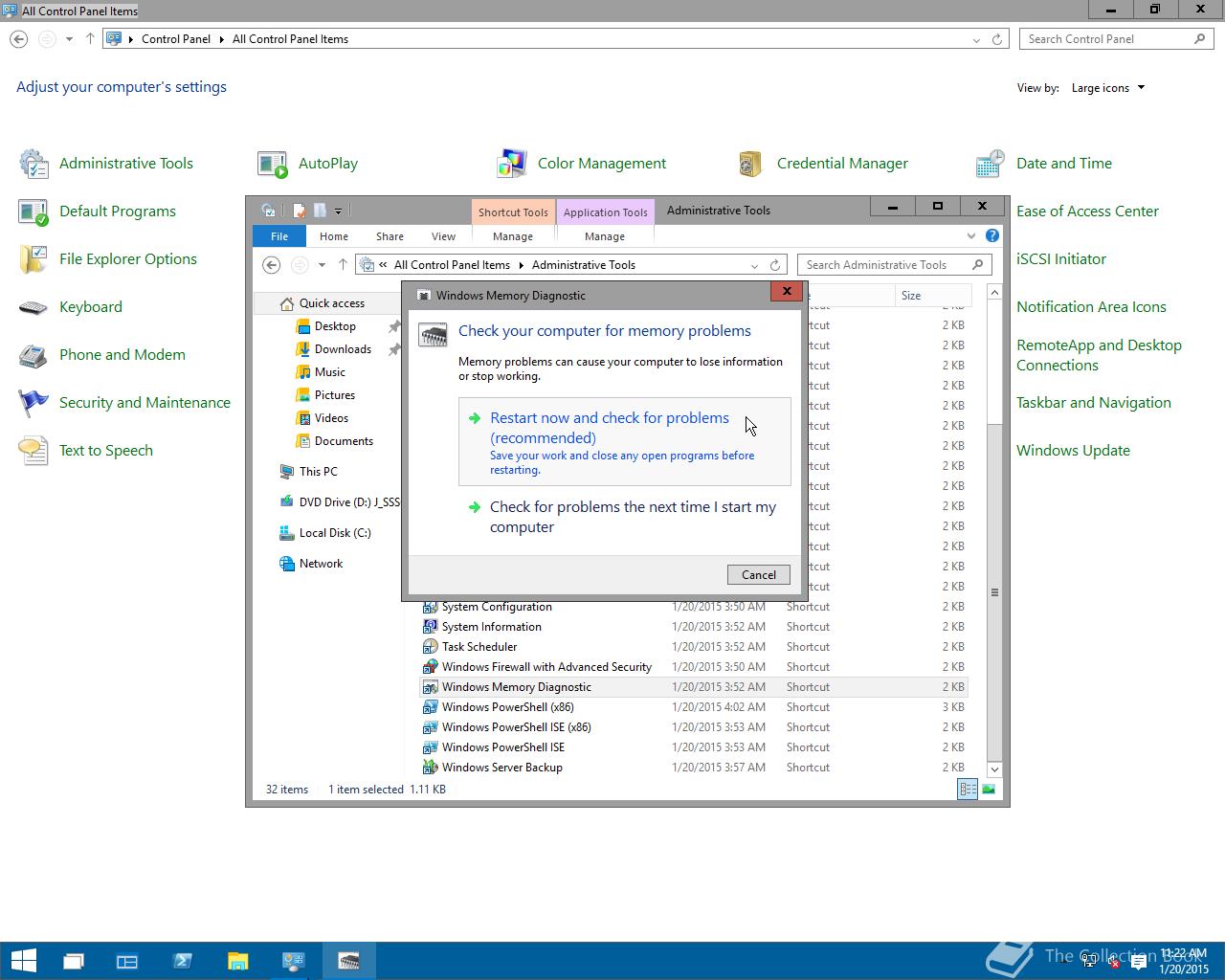
Task: Switch to details view in status bar
Action: tap(968, 790)
